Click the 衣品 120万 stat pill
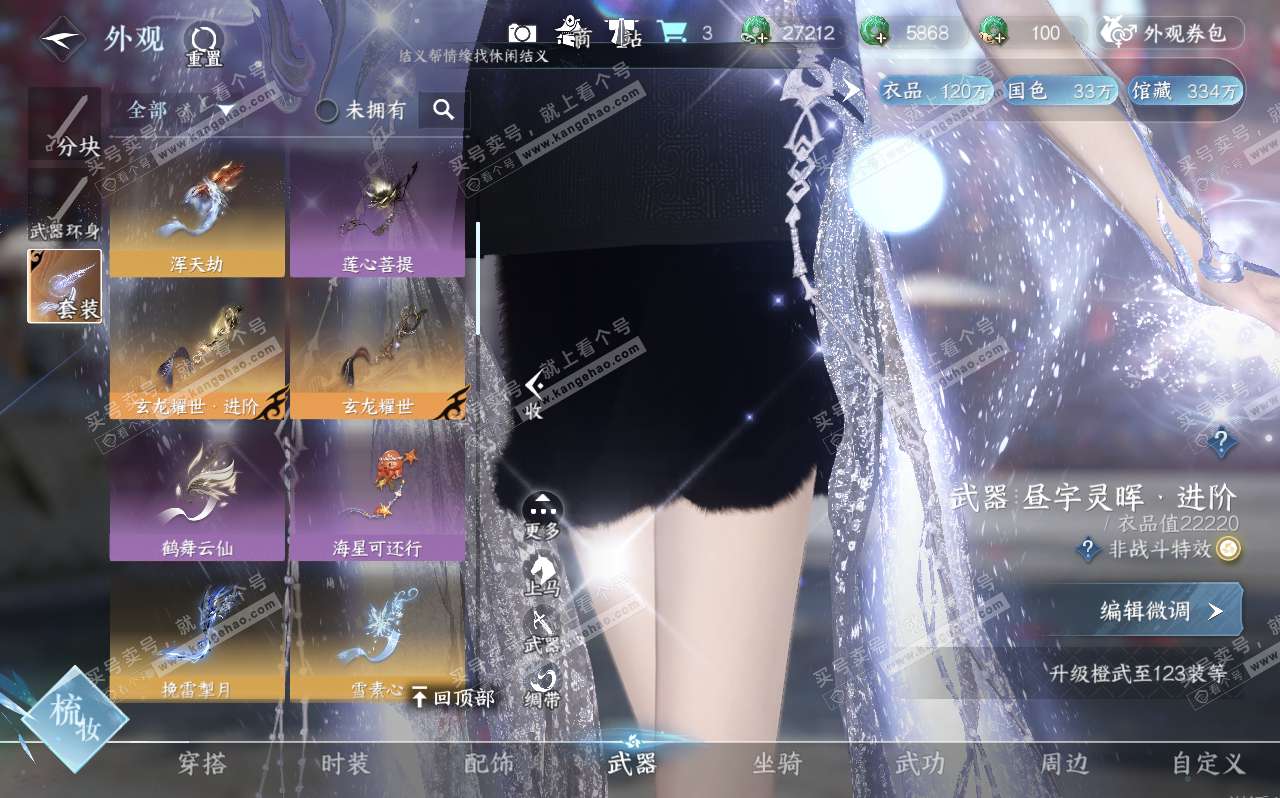1280x798 pixels. (935, 91)
